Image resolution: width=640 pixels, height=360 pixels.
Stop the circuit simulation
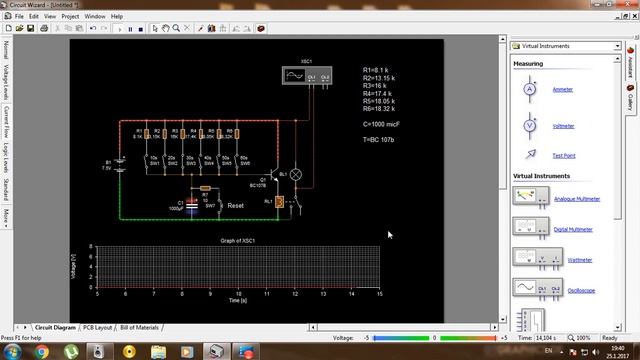[140, 29]
